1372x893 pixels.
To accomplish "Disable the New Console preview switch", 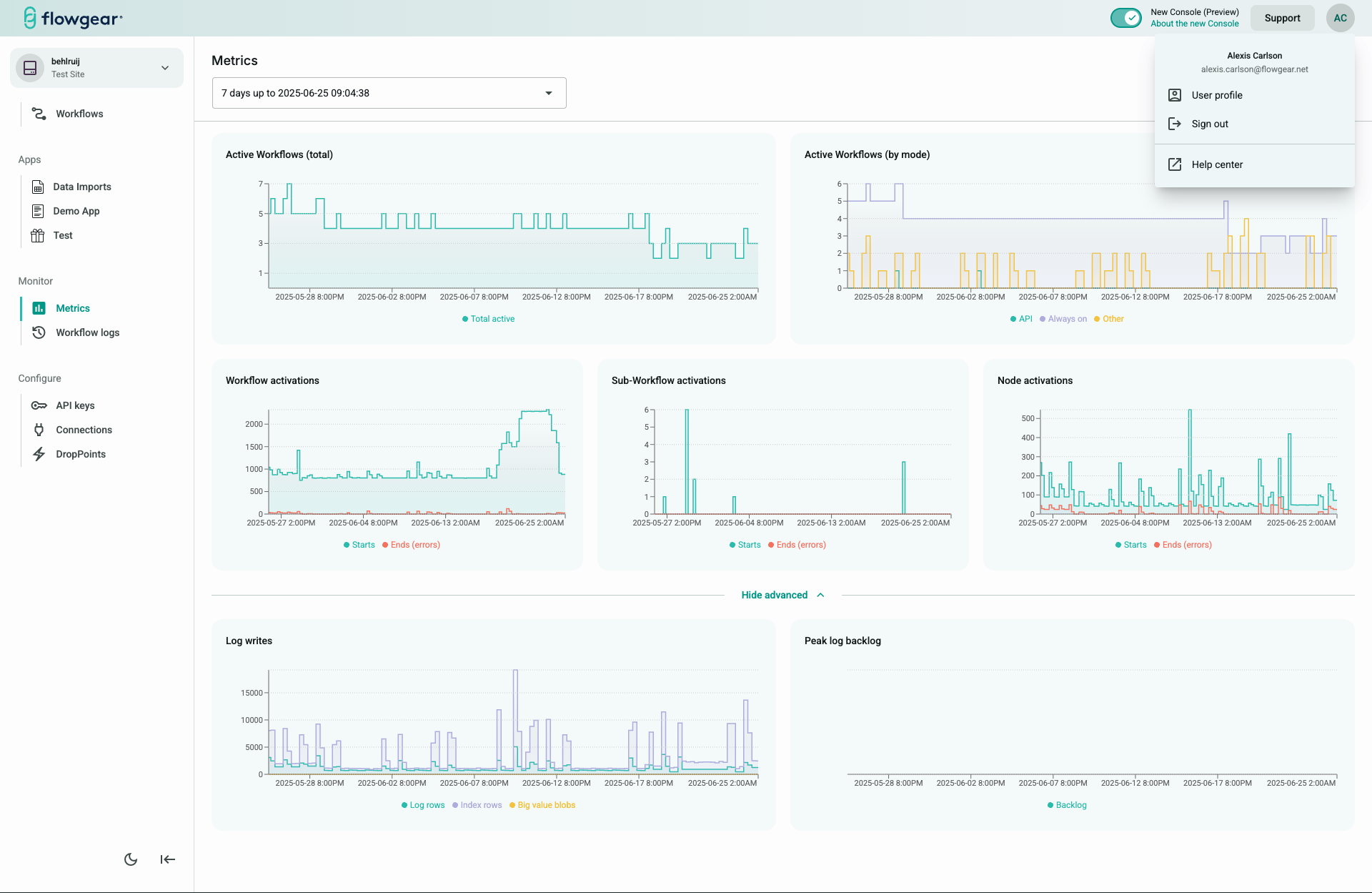I will click(x=1126, y=18).
